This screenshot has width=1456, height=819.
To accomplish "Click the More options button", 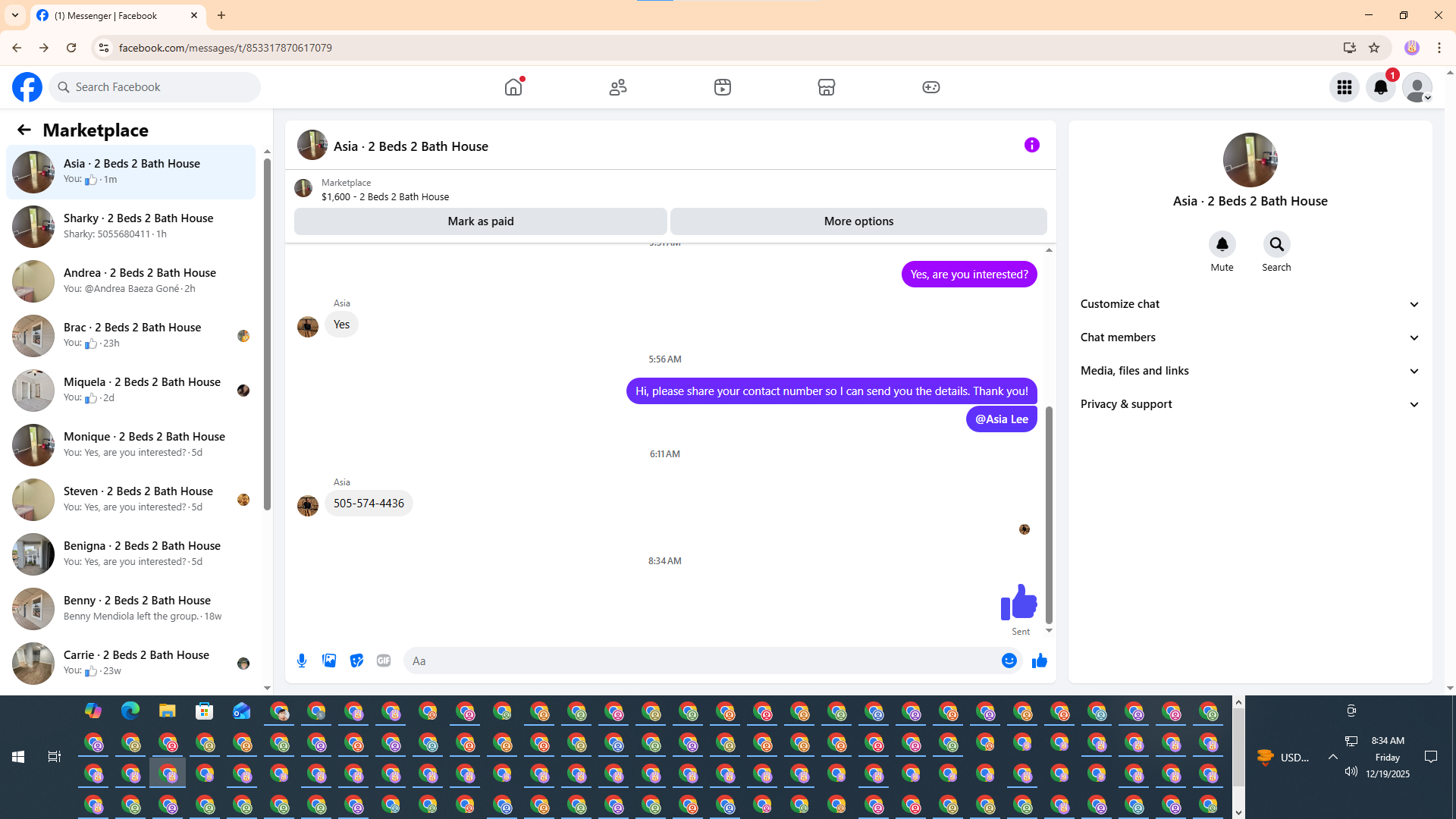I will click(858, 221).
